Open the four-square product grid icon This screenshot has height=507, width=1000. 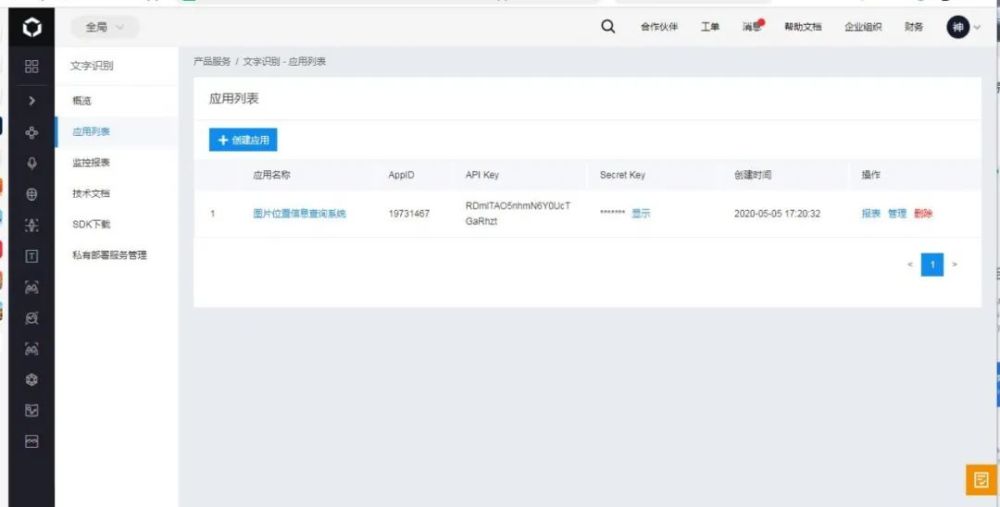[x=31, y=66]
